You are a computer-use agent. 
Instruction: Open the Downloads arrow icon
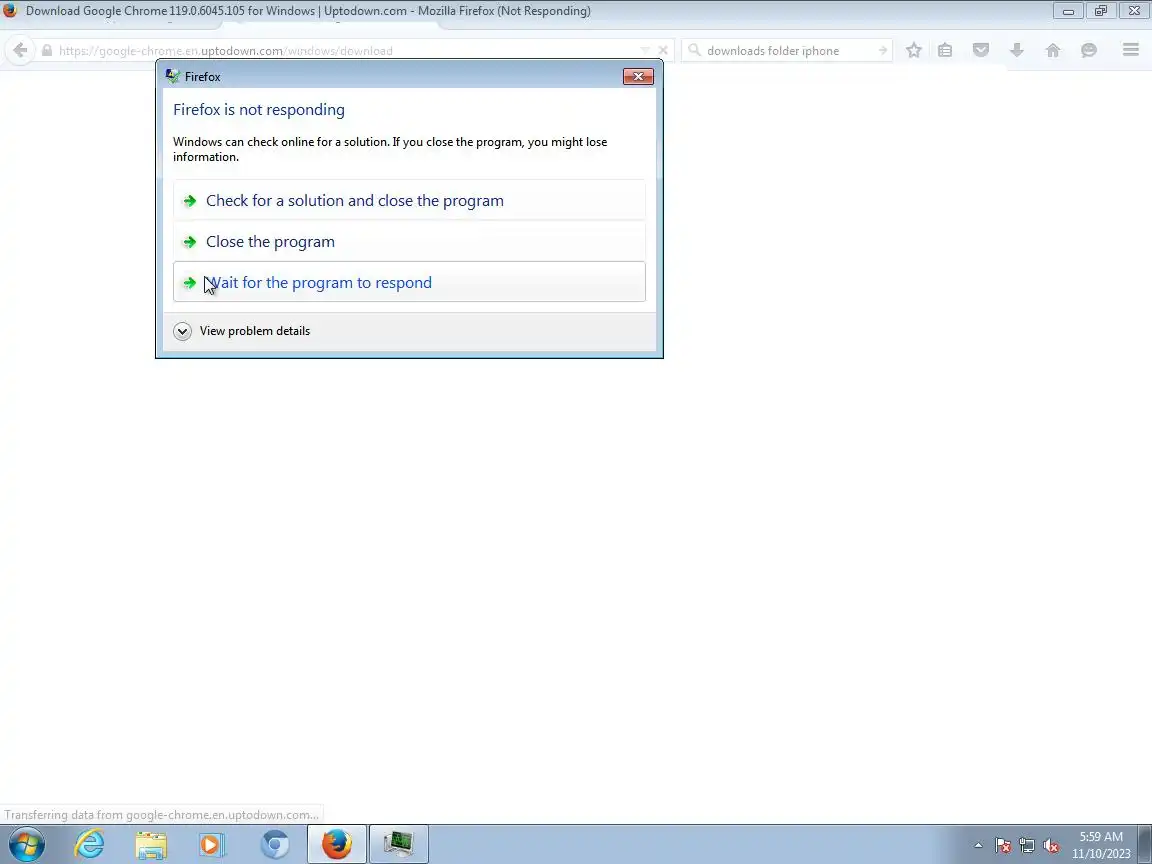[x=1017, y=50]
